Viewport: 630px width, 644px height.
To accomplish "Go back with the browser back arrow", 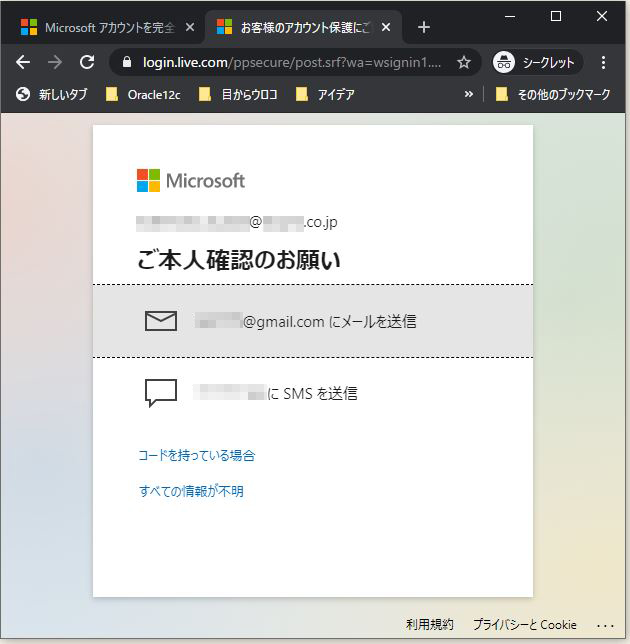I will coord(23,62).
